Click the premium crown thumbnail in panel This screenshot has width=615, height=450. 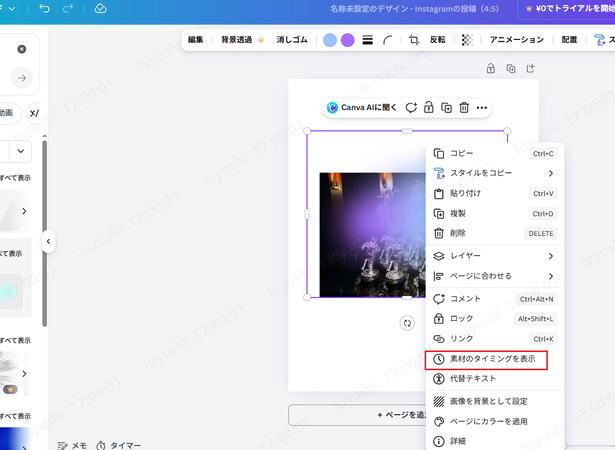[x=10, y=373]
